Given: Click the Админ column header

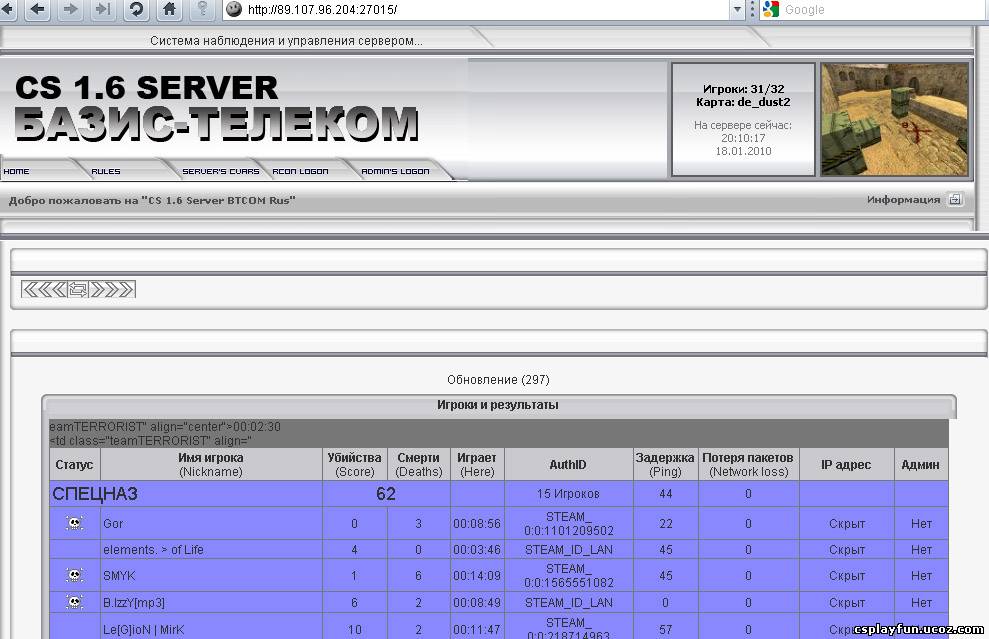Looking at the screenshot, I should click(x=921, y=464).
